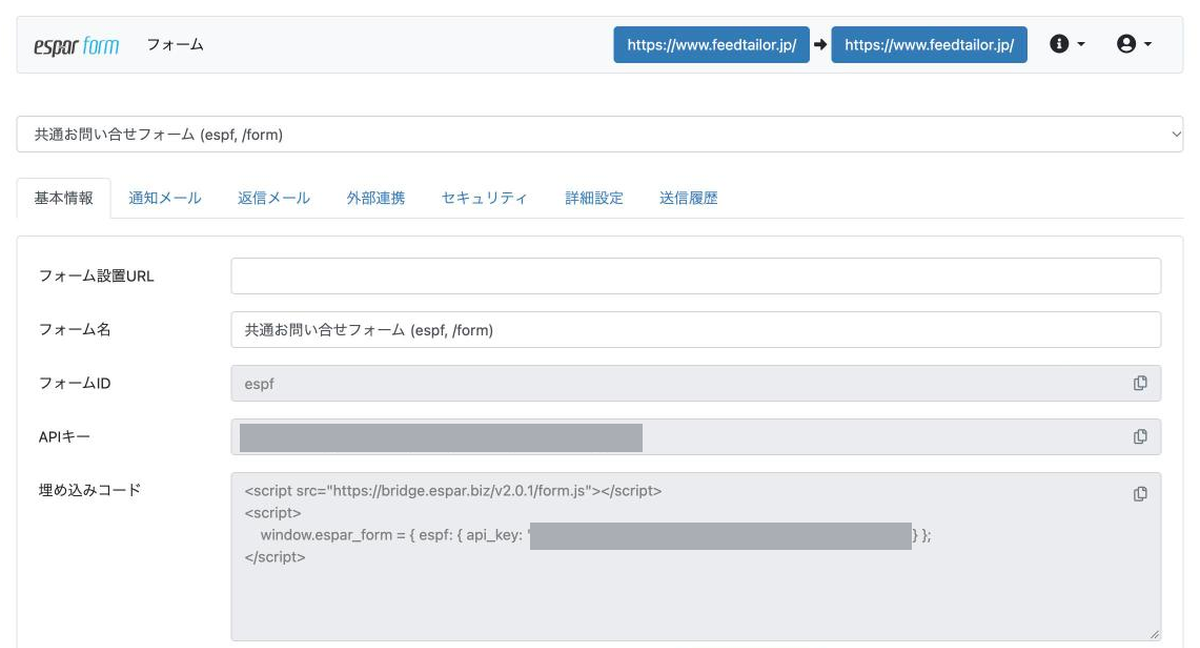Click inside the 埋め込みコード textarea

click(x=696, y=556)
